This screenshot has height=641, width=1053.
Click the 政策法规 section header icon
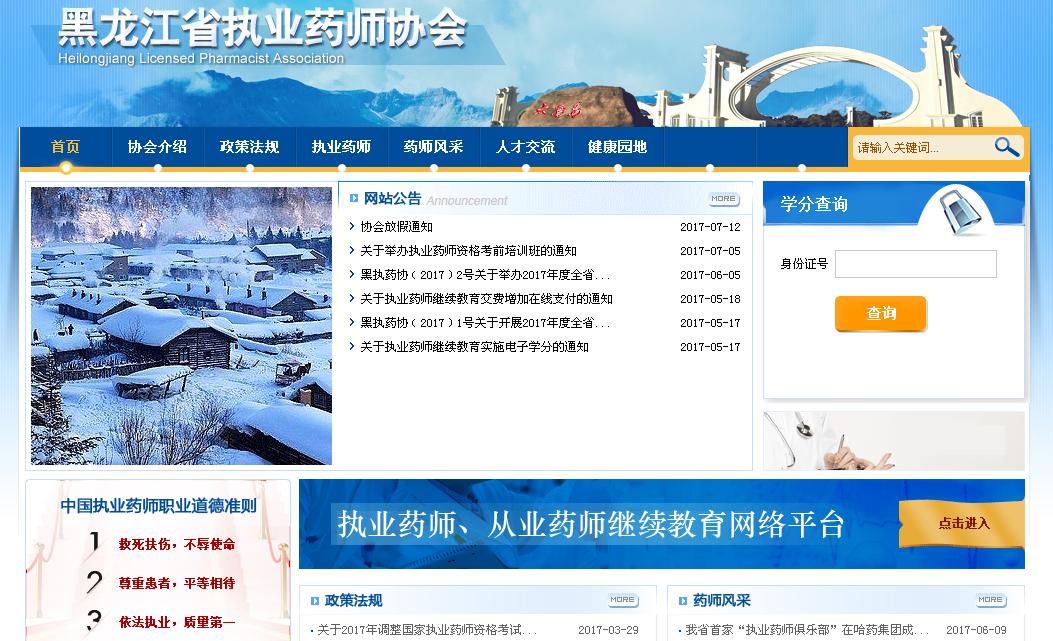[x=314, y=601]
